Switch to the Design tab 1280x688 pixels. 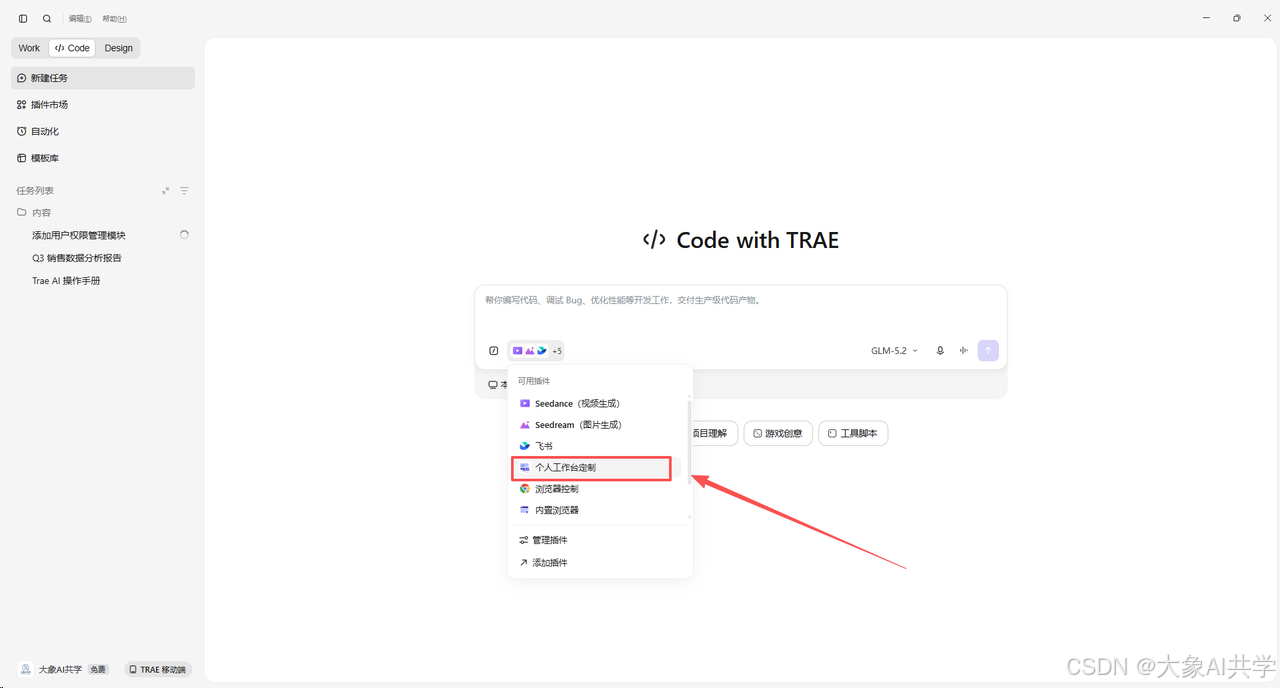[x=118, y=48]
